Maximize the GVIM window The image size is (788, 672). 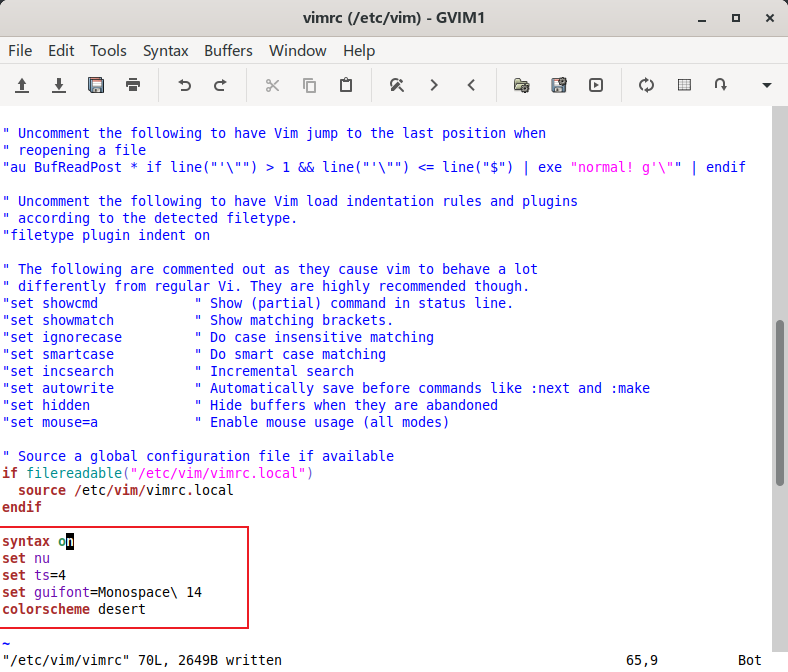pyautogui.click(x=736, y=18)
